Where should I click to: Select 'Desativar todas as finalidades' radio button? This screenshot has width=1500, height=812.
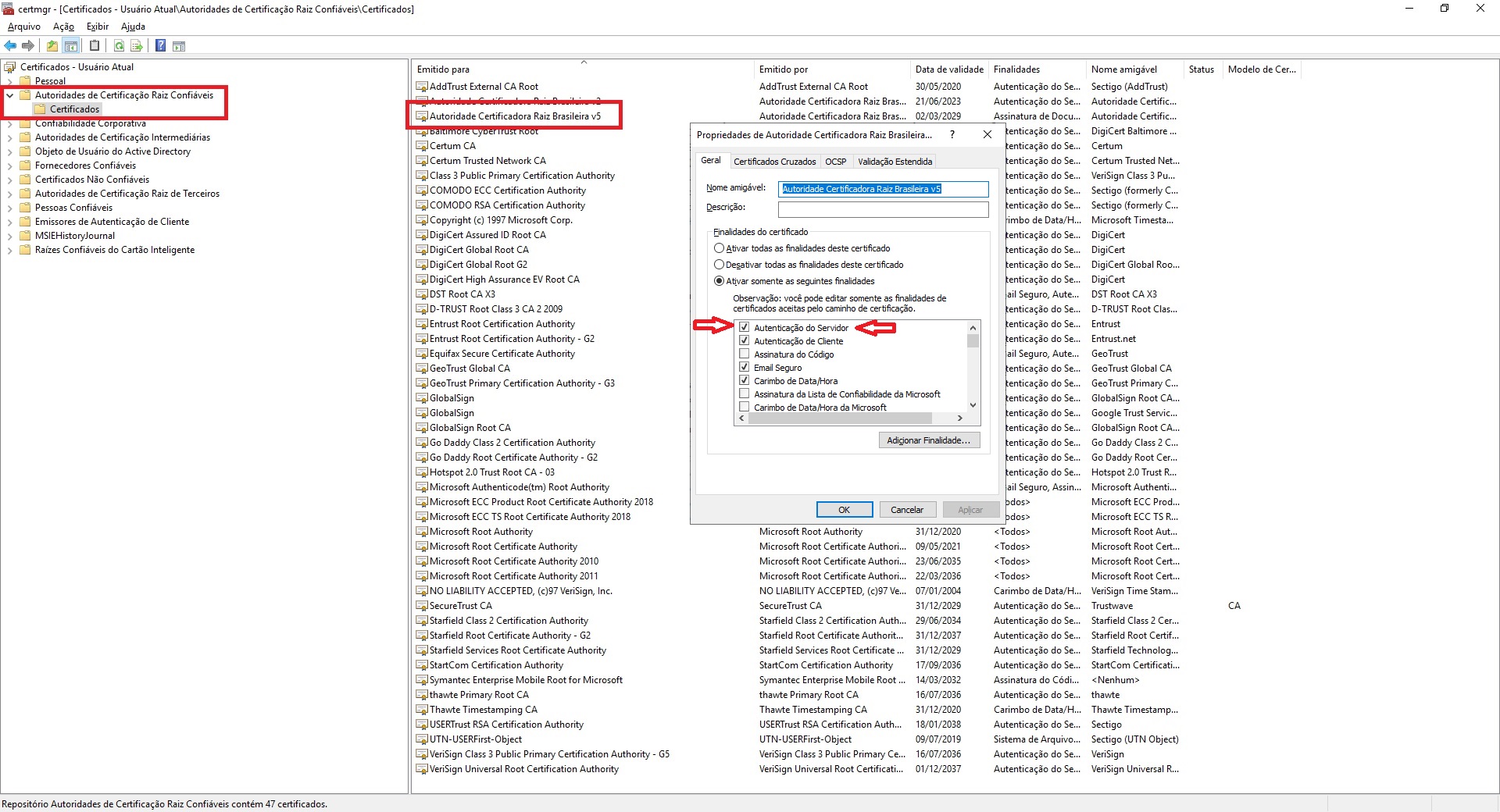719,265
